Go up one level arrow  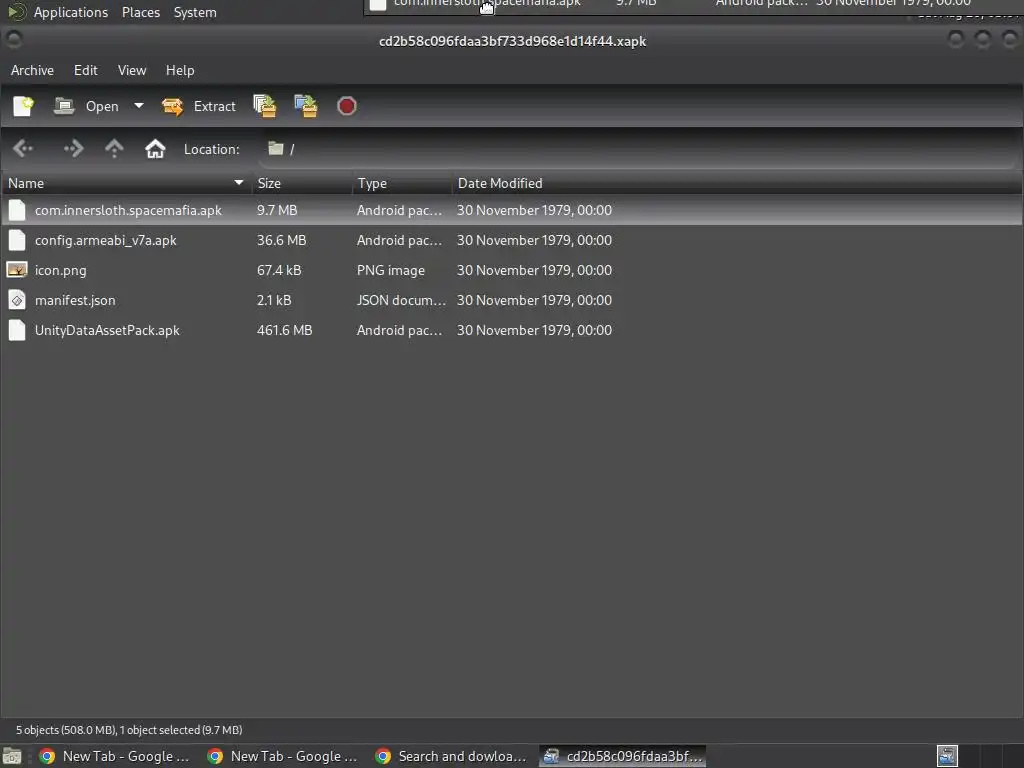coord(114,149)
